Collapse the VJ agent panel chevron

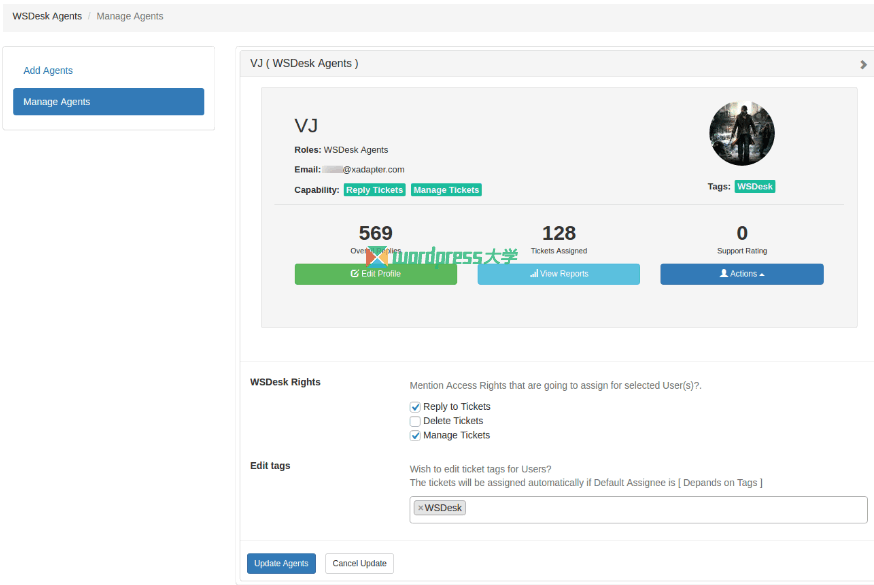pyautogui.click(x=863, y=65)
